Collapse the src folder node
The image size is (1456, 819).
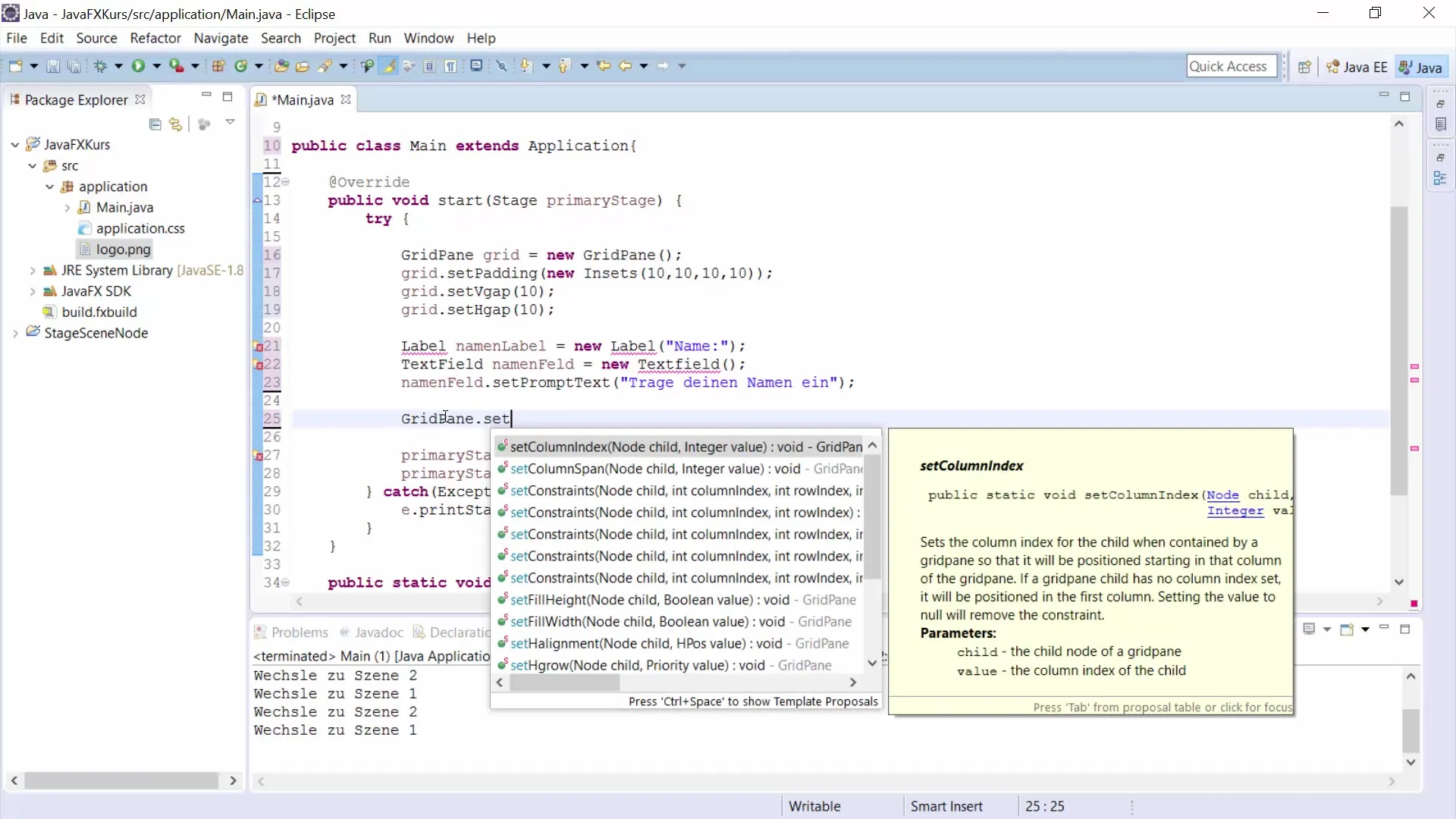[x=32, y=165]
